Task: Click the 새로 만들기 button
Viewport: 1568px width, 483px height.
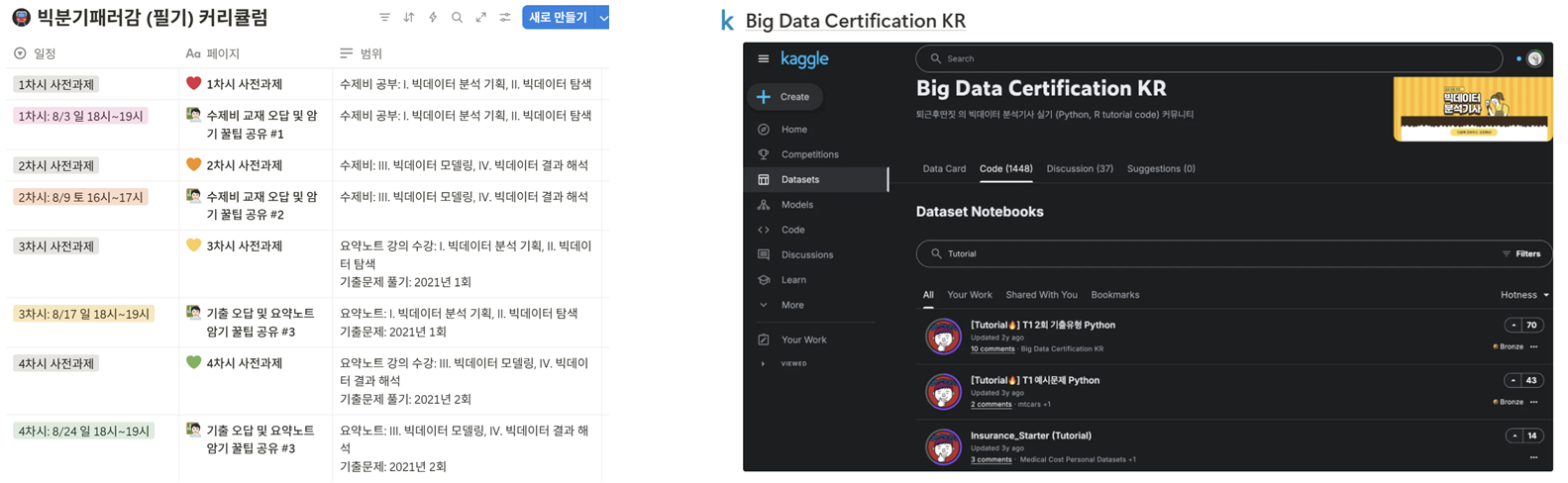Action: pos(558,17)
